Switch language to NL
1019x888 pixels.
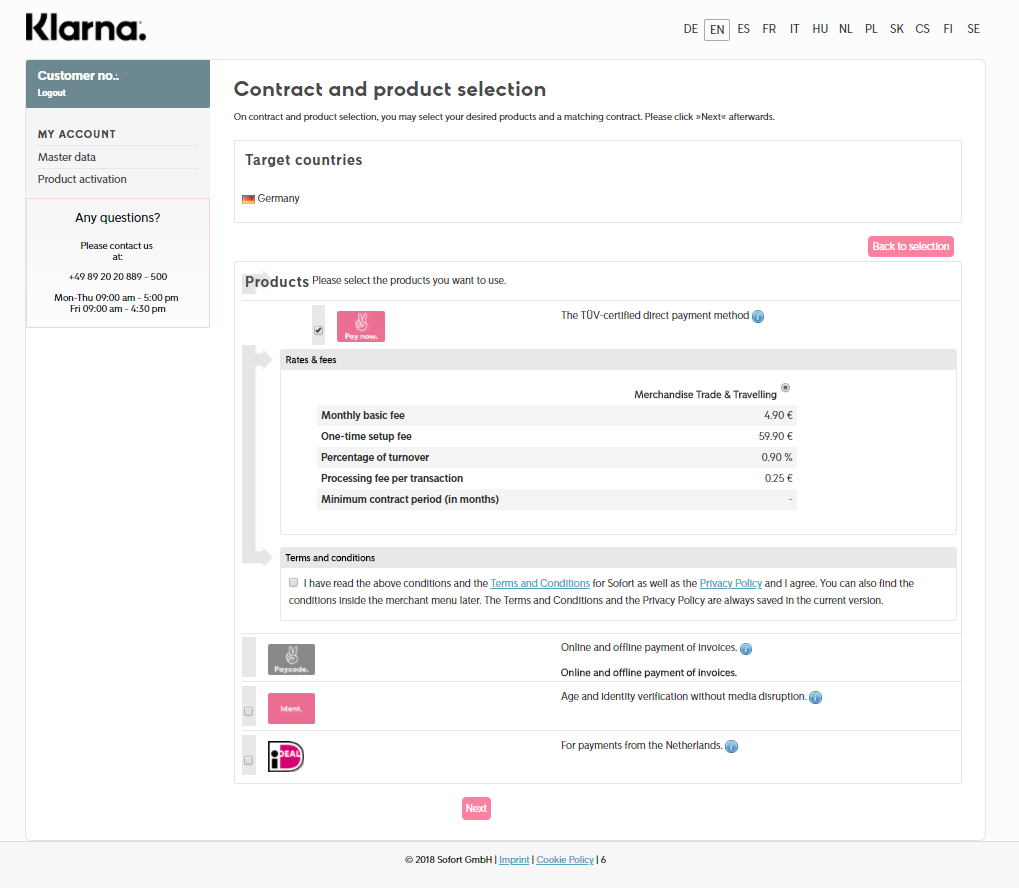point(845,29)
